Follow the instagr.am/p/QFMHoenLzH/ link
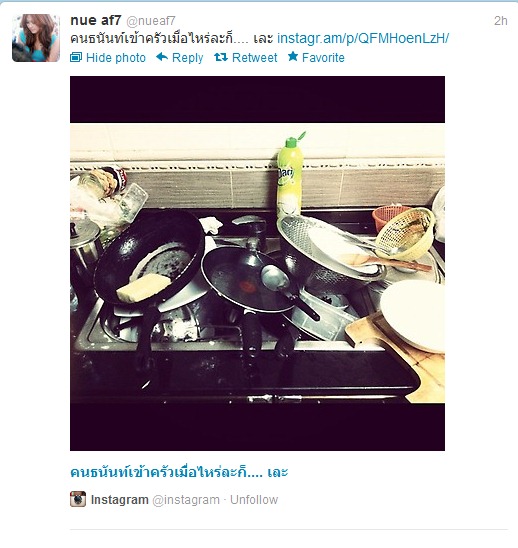Viewport: 518px width, 548px height. click(x=363, y=38)
